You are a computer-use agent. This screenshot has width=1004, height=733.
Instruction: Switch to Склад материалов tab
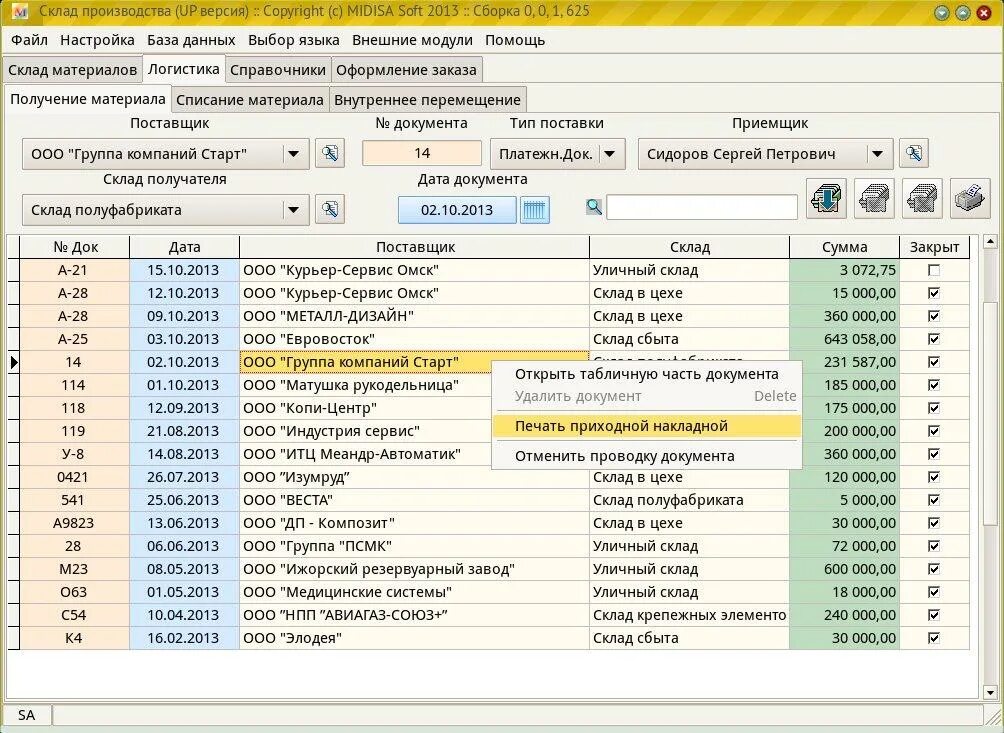tap(72, 70)
